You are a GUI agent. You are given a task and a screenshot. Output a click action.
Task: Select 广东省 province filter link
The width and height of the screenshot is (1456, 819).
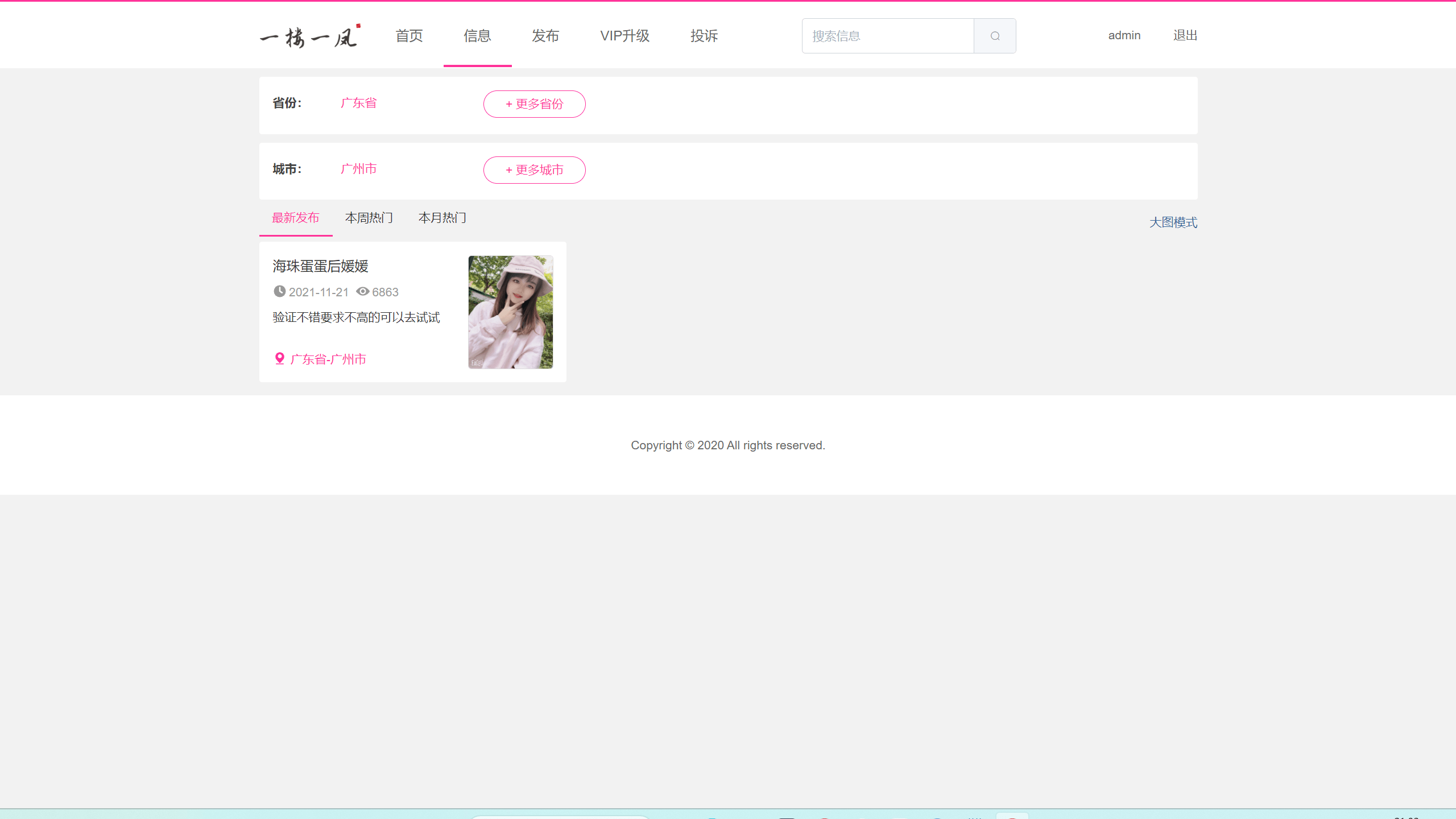[x=359, y=103]
